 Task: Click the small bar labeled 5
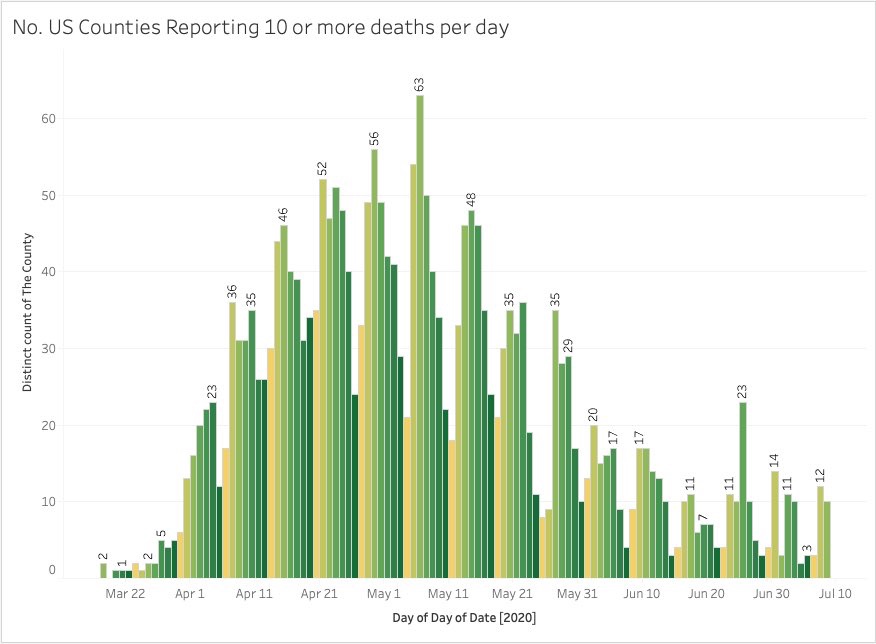162,559
